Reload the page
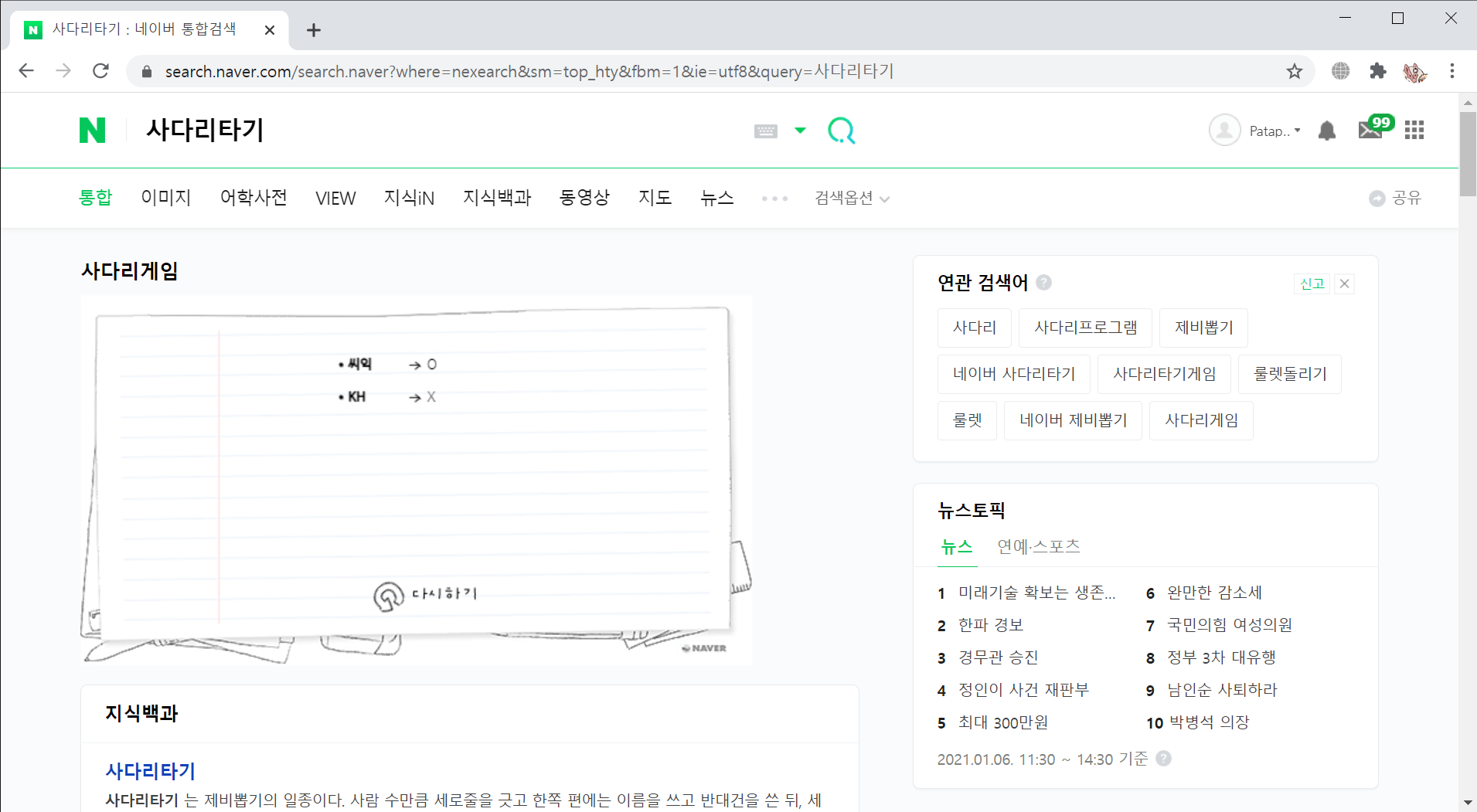Screen dimensions: 1477x812 tap(100, 71)
